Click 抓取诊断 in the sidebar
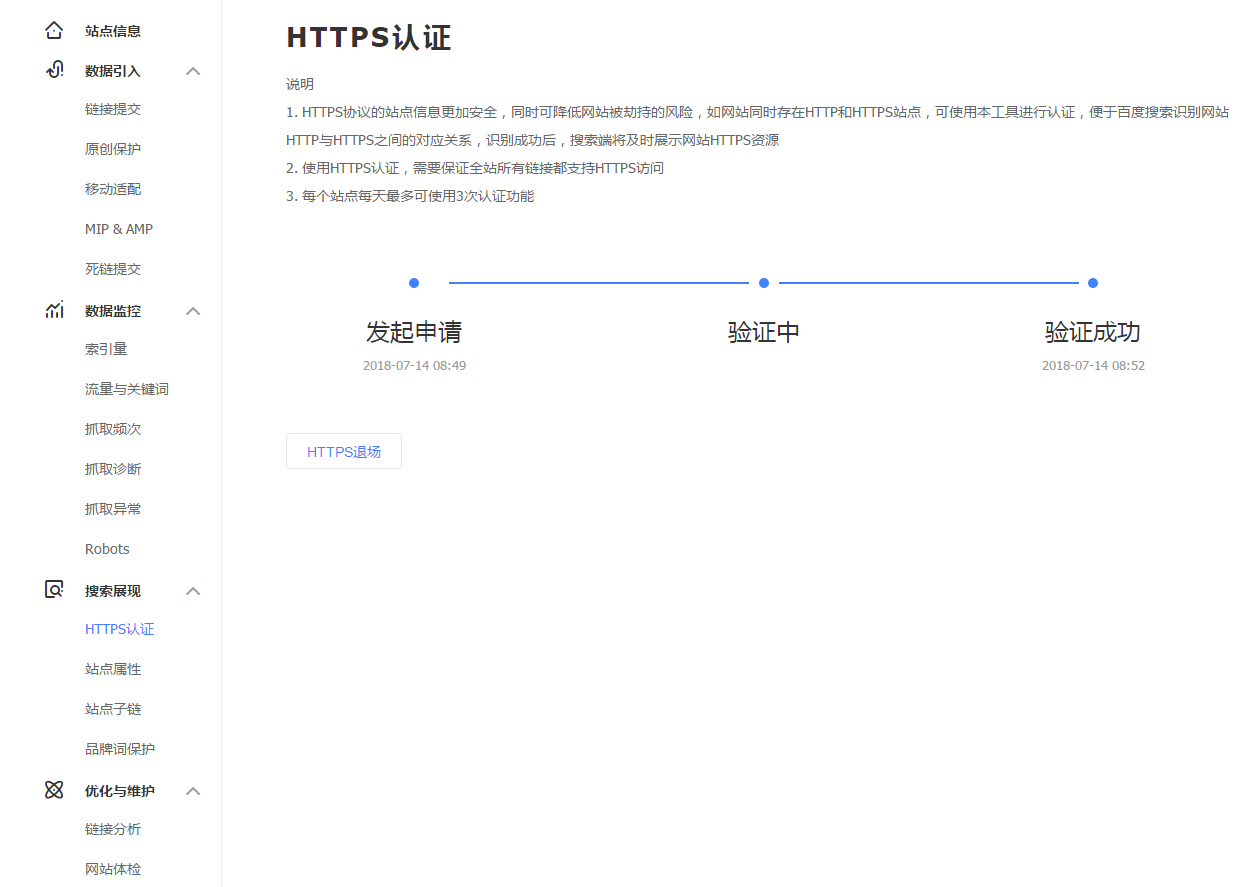Image resolution: width=1259 pixels, height=887 pixels. click(x=113, y=468)
